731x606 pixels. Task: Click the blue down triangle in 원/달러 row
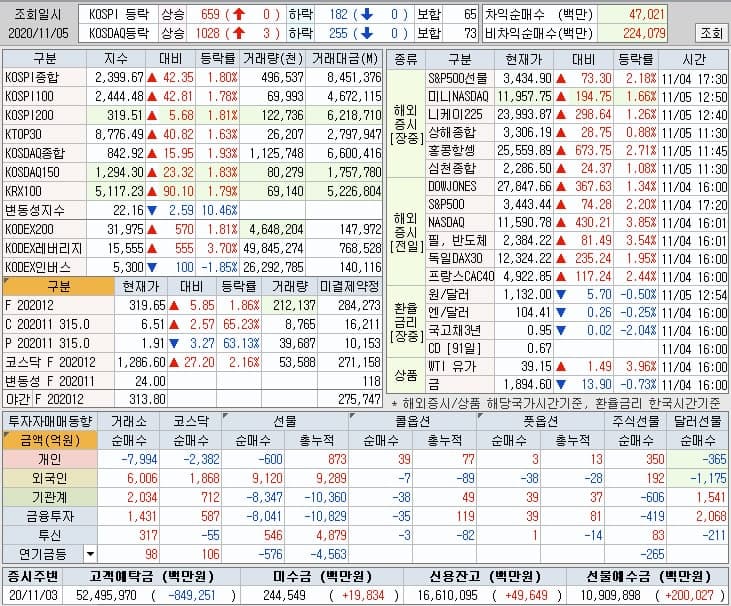(x=561, y=295)
